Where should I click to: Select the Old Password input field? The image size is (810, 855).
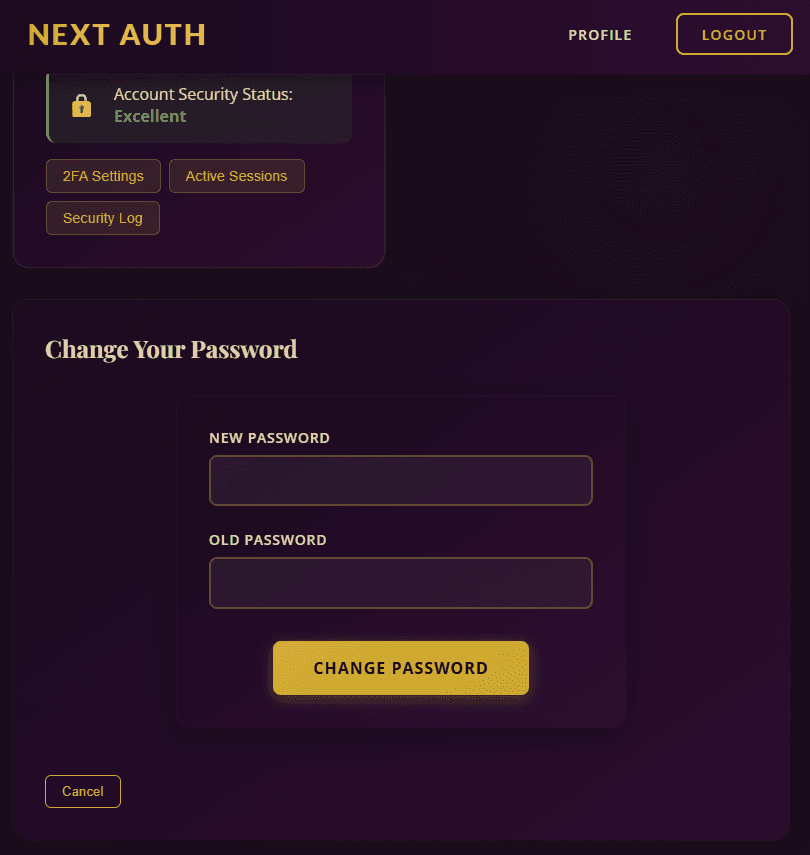click(400, 583)
